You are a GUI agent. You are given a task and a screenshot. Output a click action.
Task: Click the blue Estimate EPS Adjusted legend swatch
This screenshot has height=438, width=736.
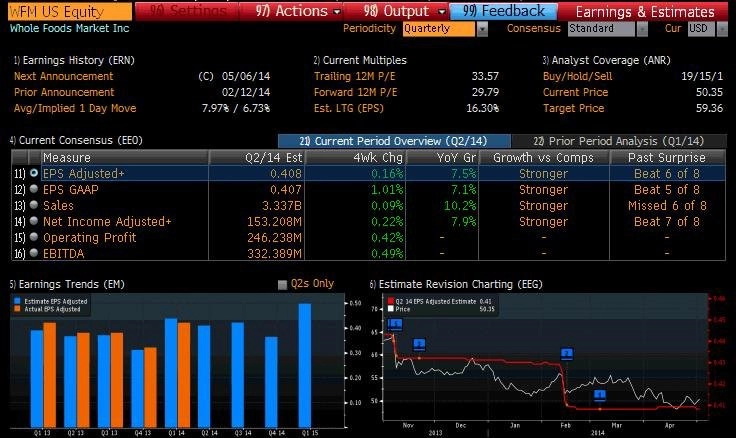click(x=17, y=301)
